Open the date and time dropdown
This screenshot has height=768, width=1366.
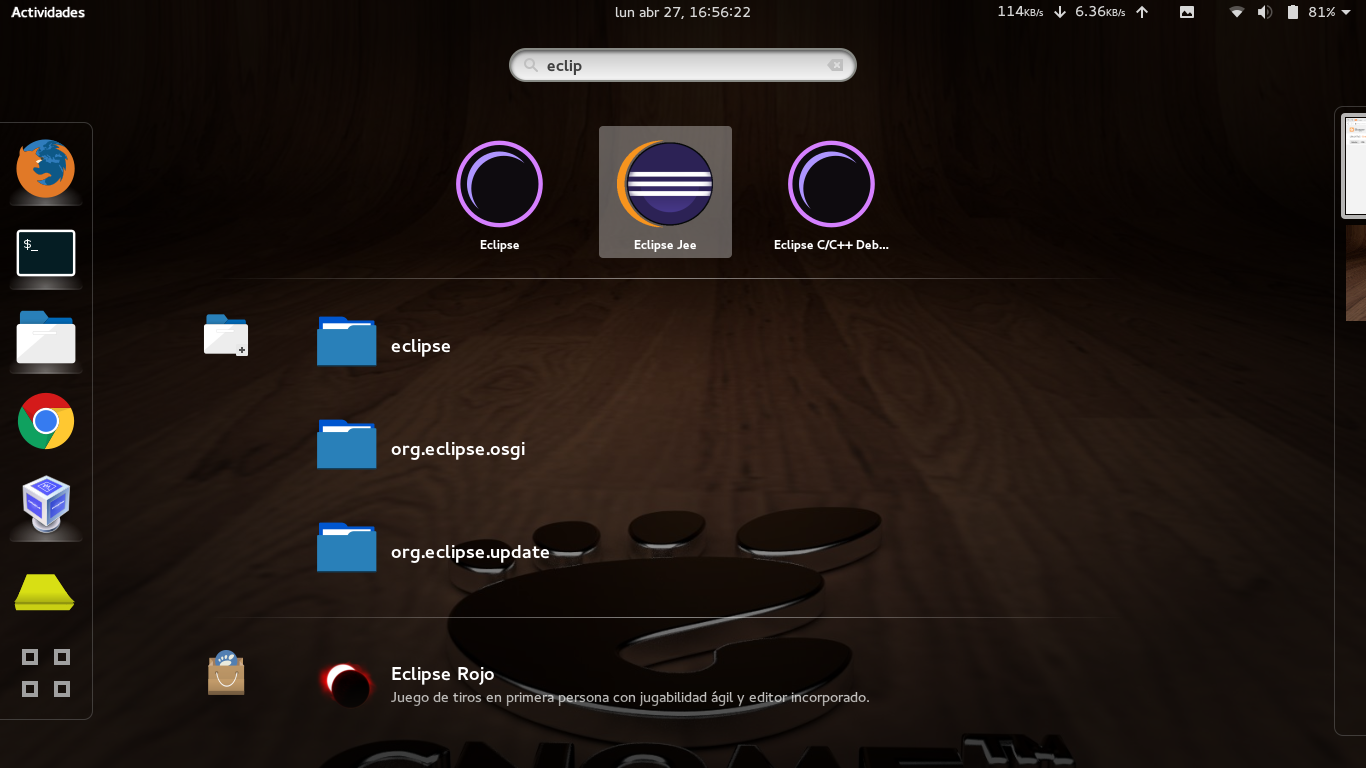(x=683, y=12)
